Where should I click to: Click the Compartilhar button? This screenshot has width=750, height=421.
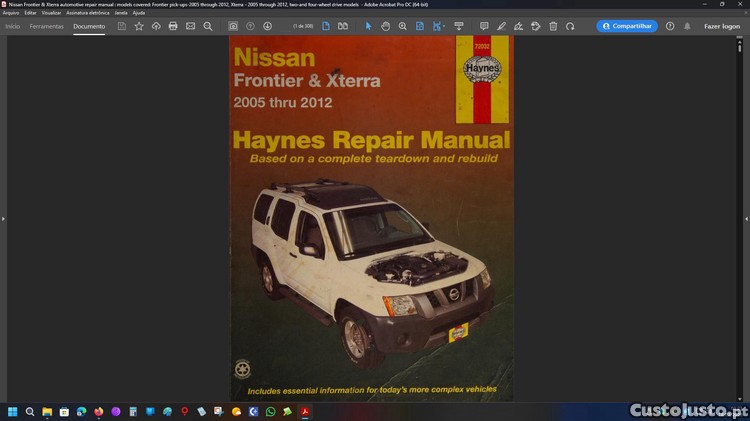[627, 26]
